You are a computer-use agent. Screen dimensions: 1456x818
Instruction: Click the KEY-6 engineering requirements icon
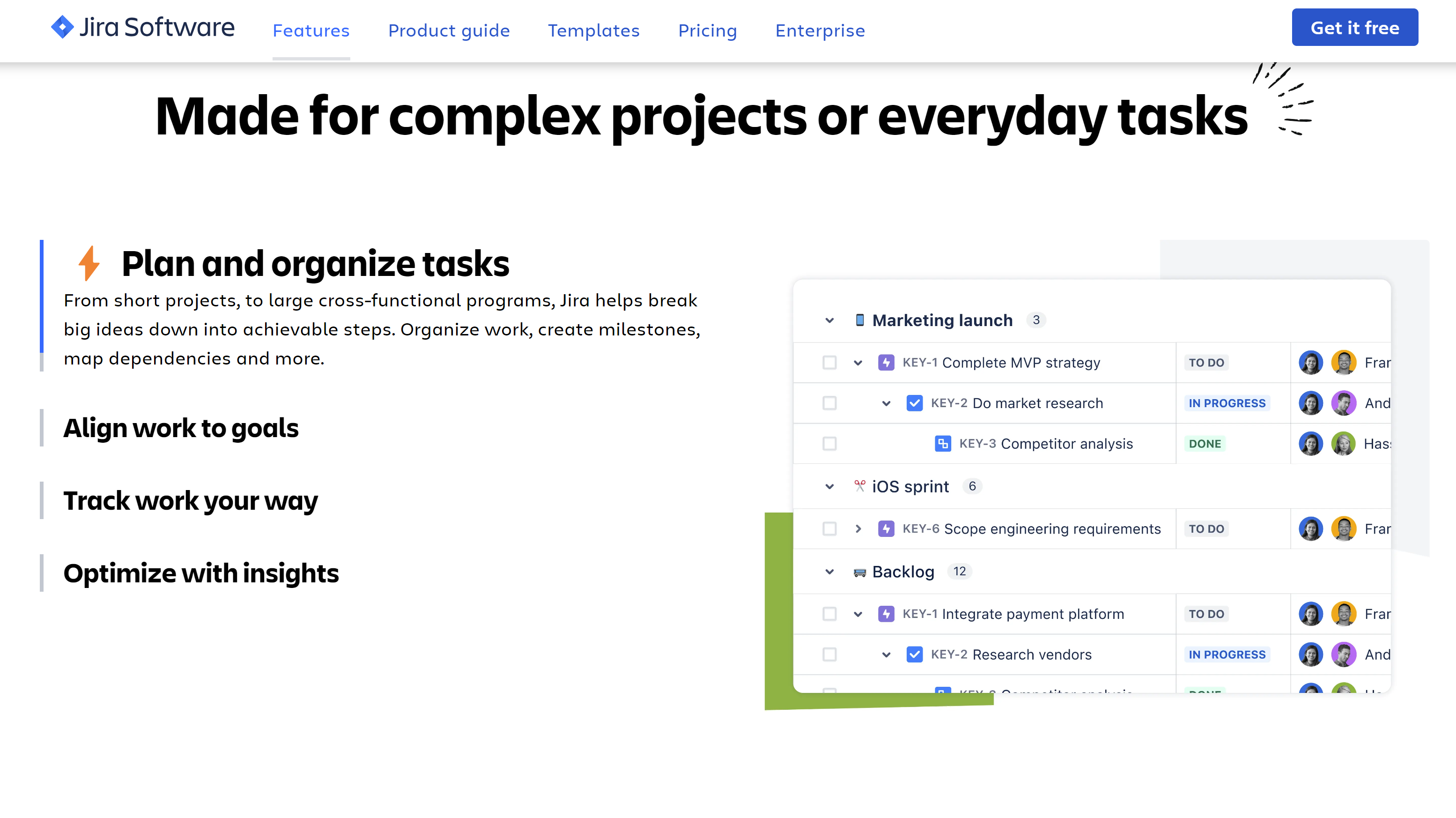(x=886, y=528)
